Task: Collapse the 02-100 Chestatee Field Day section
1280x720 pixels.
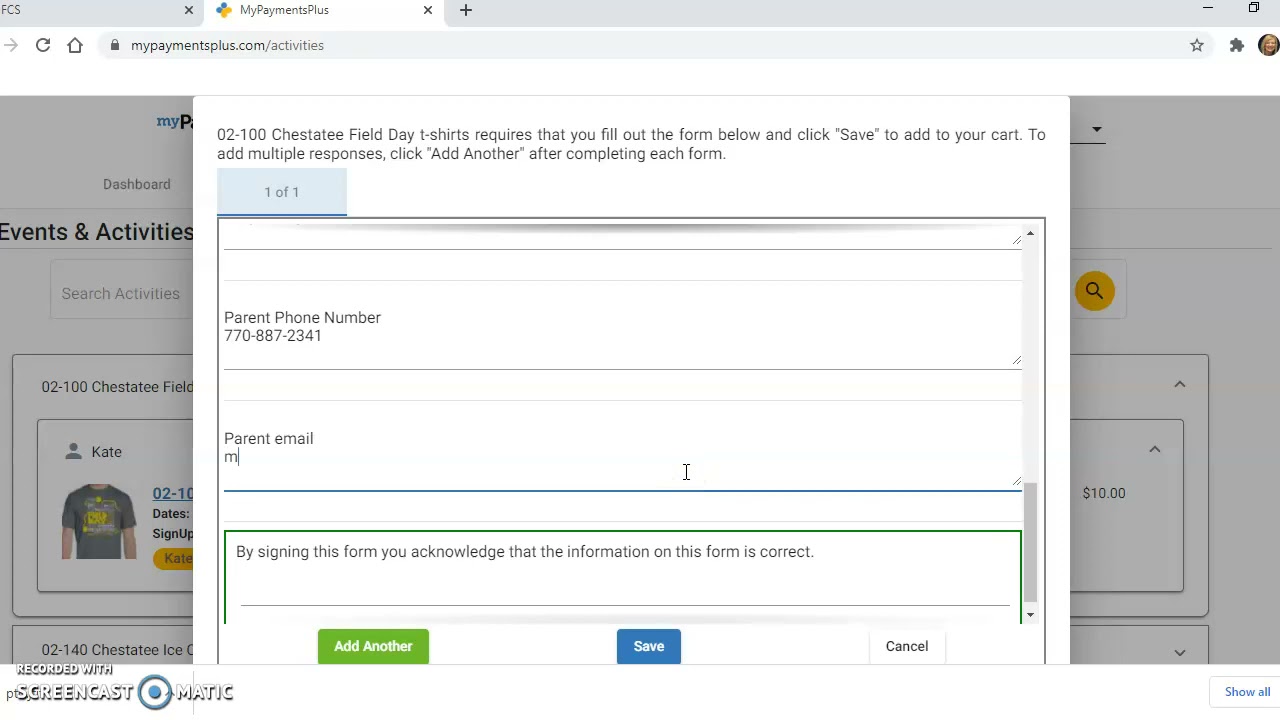Action: (1179, 385)
